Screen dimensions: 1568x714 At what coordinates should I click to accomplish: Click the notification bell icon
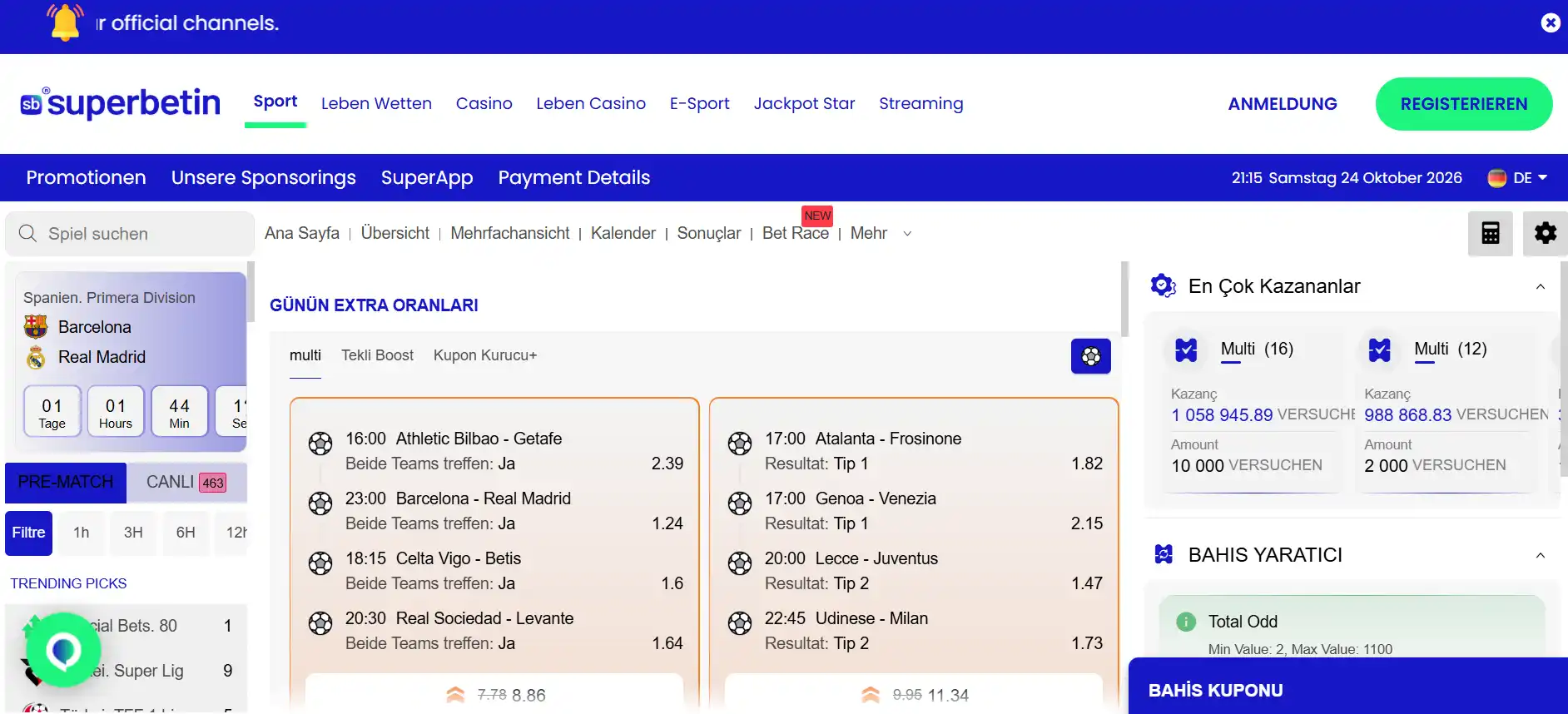65,22
